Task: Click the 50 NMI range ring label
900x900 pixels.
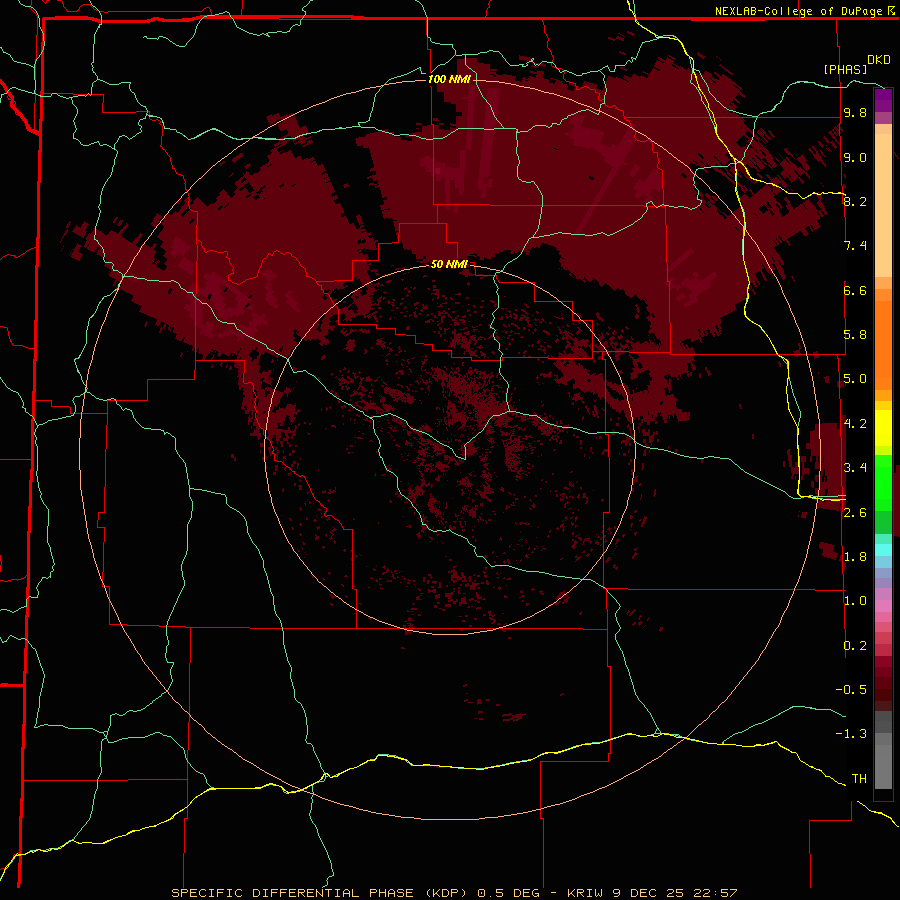Action: (x=449, y=264)
